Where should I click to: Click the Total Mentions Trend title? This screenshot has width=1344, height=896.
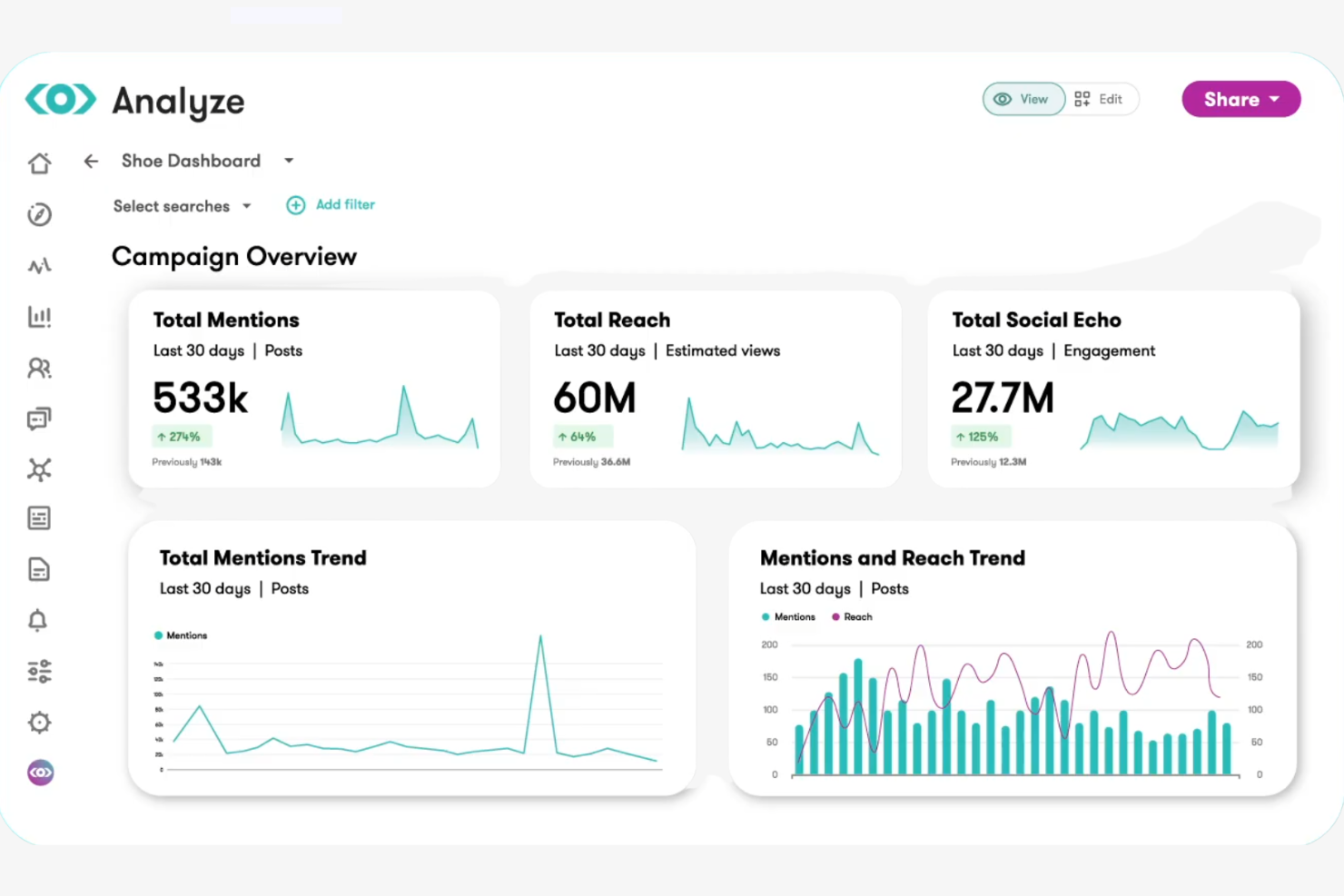click(263, 557)
